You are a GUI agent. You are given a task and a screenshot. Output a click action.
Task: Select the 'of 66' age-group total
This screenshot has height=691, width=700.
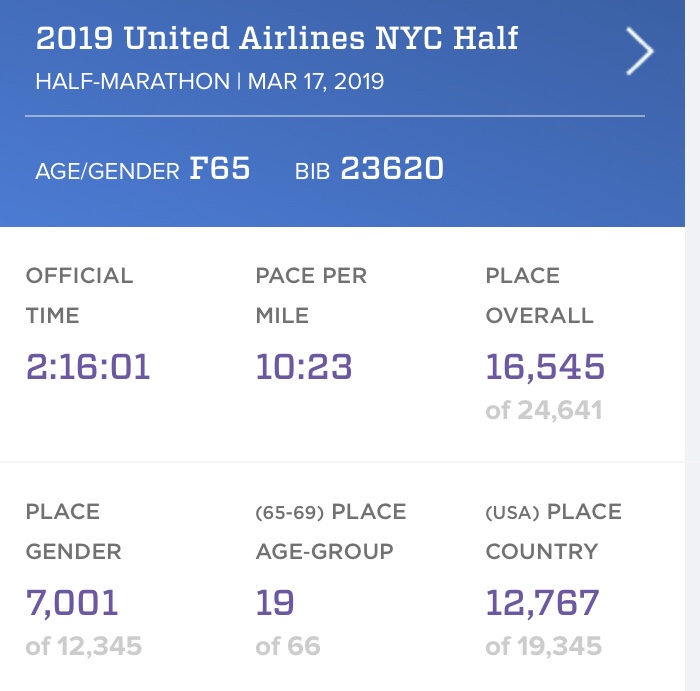(x=288, y=646)
